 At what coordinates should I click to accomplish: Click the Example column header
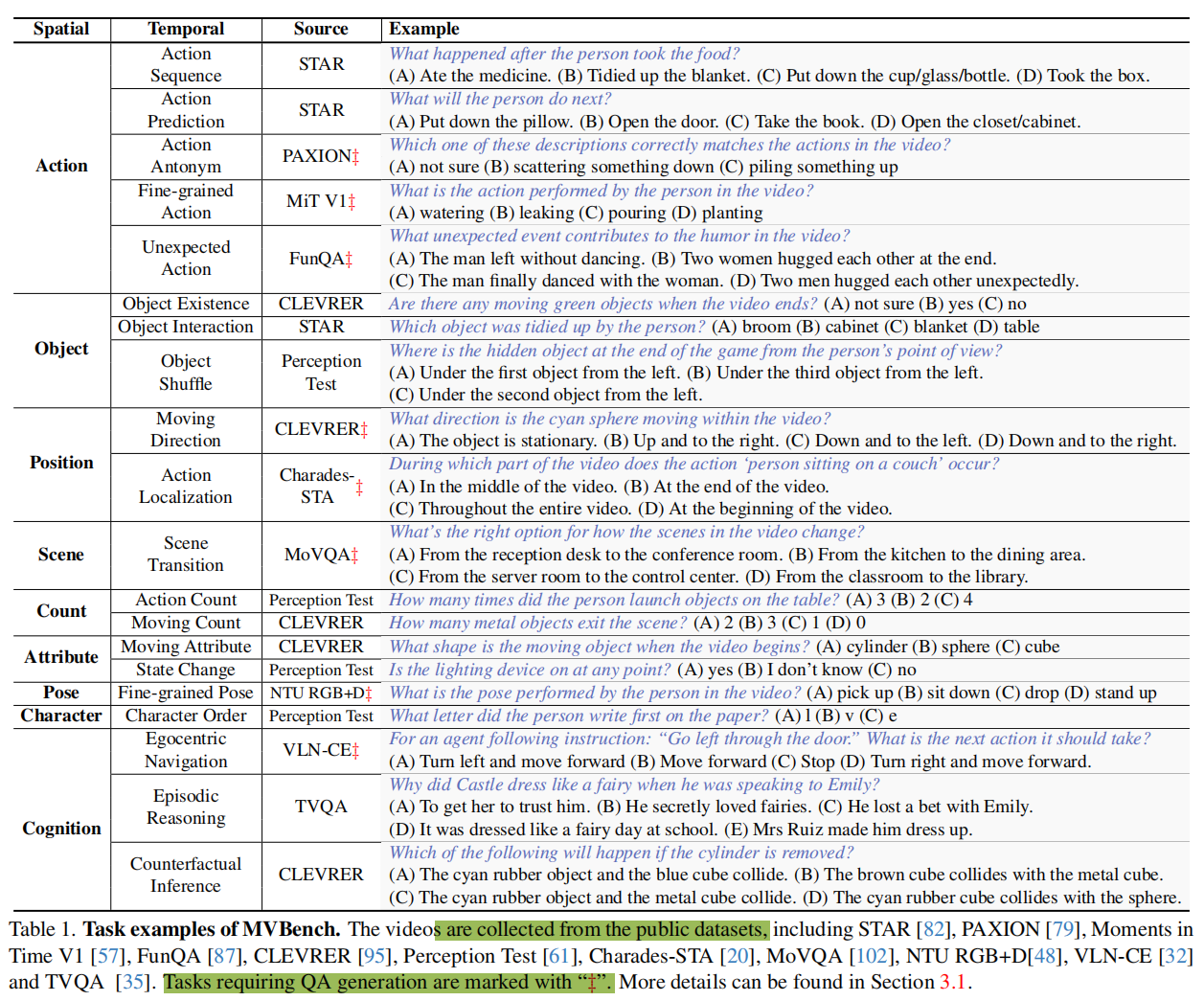coord(424,29)
